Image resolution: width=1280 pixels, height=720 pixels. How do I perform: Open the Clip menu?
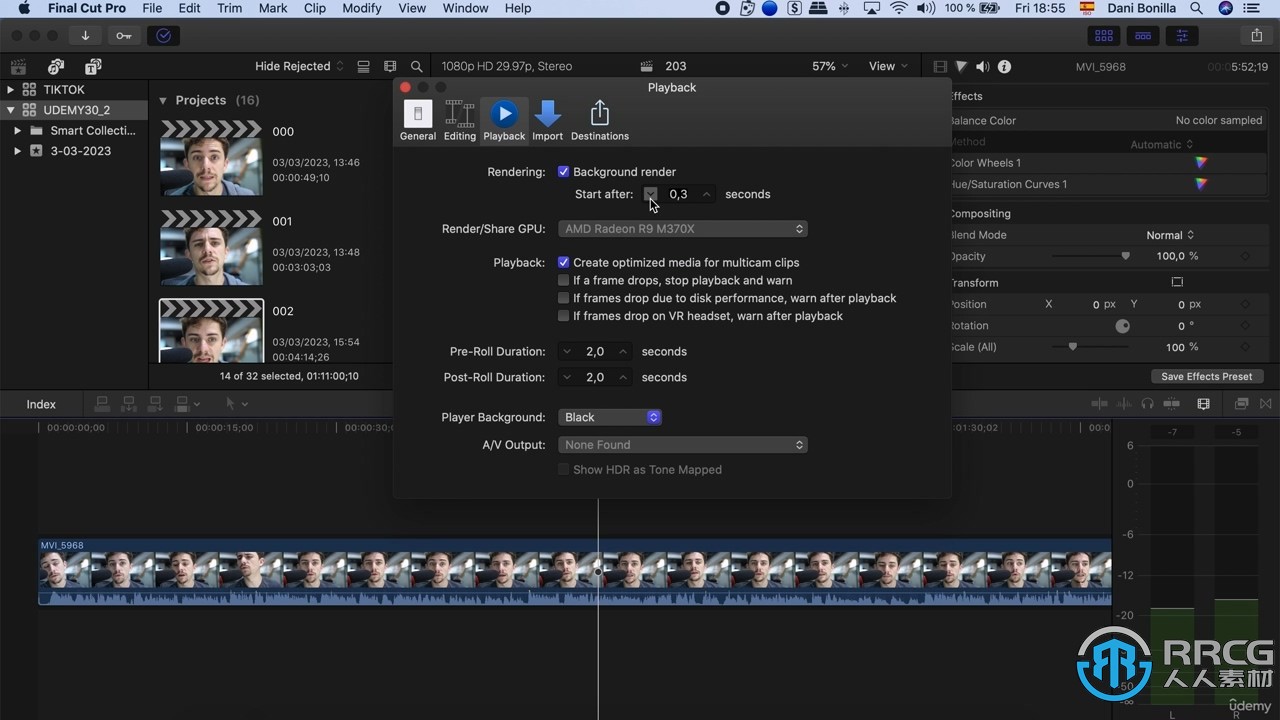[x=315, y=8]
